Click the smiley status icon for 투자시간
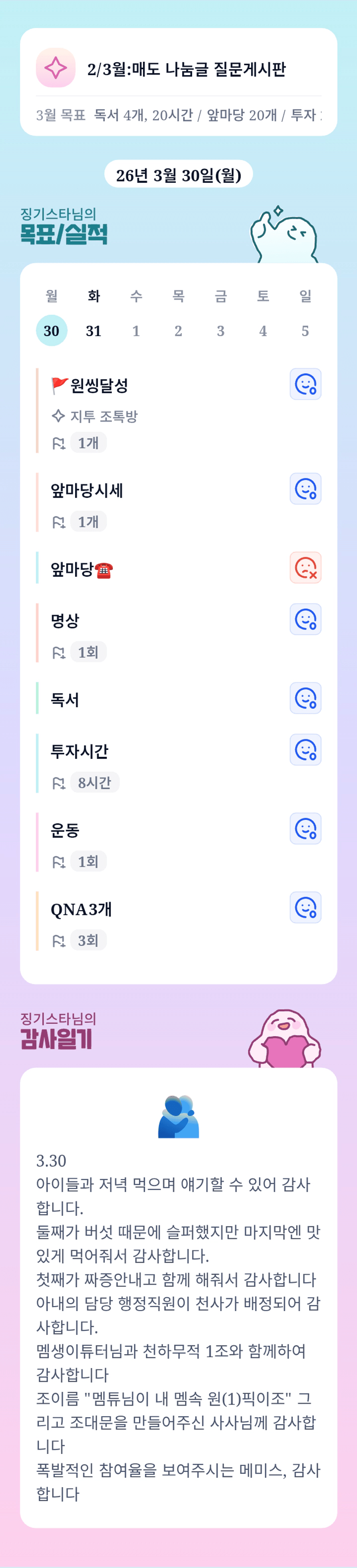 pyautogui.click(x=305, y=750)
